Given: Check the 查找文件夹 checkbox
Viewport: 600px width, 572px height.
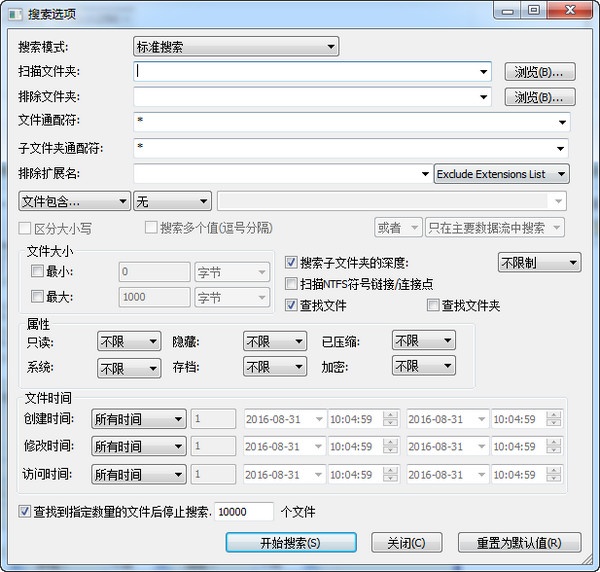Looking at the screenshot, I should pos(433,305).
